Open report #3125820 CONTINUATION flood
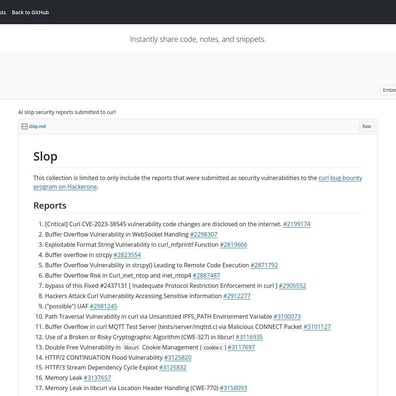 pos(178,358)
